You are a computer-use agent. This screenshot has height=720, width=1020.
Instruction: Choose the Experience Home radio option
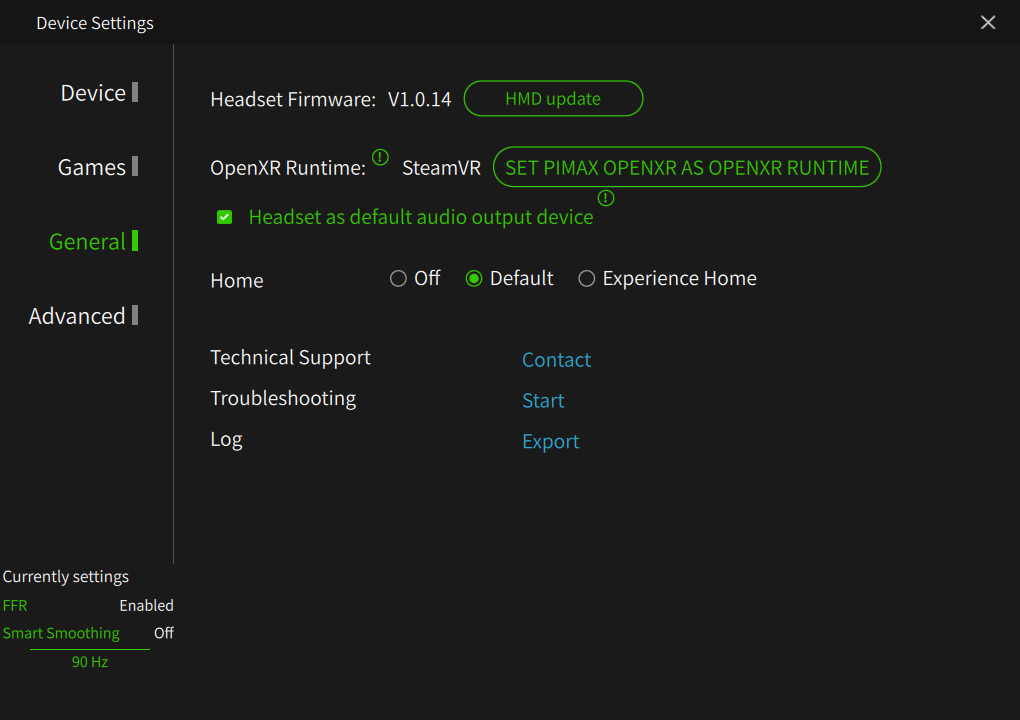point(587,279)
